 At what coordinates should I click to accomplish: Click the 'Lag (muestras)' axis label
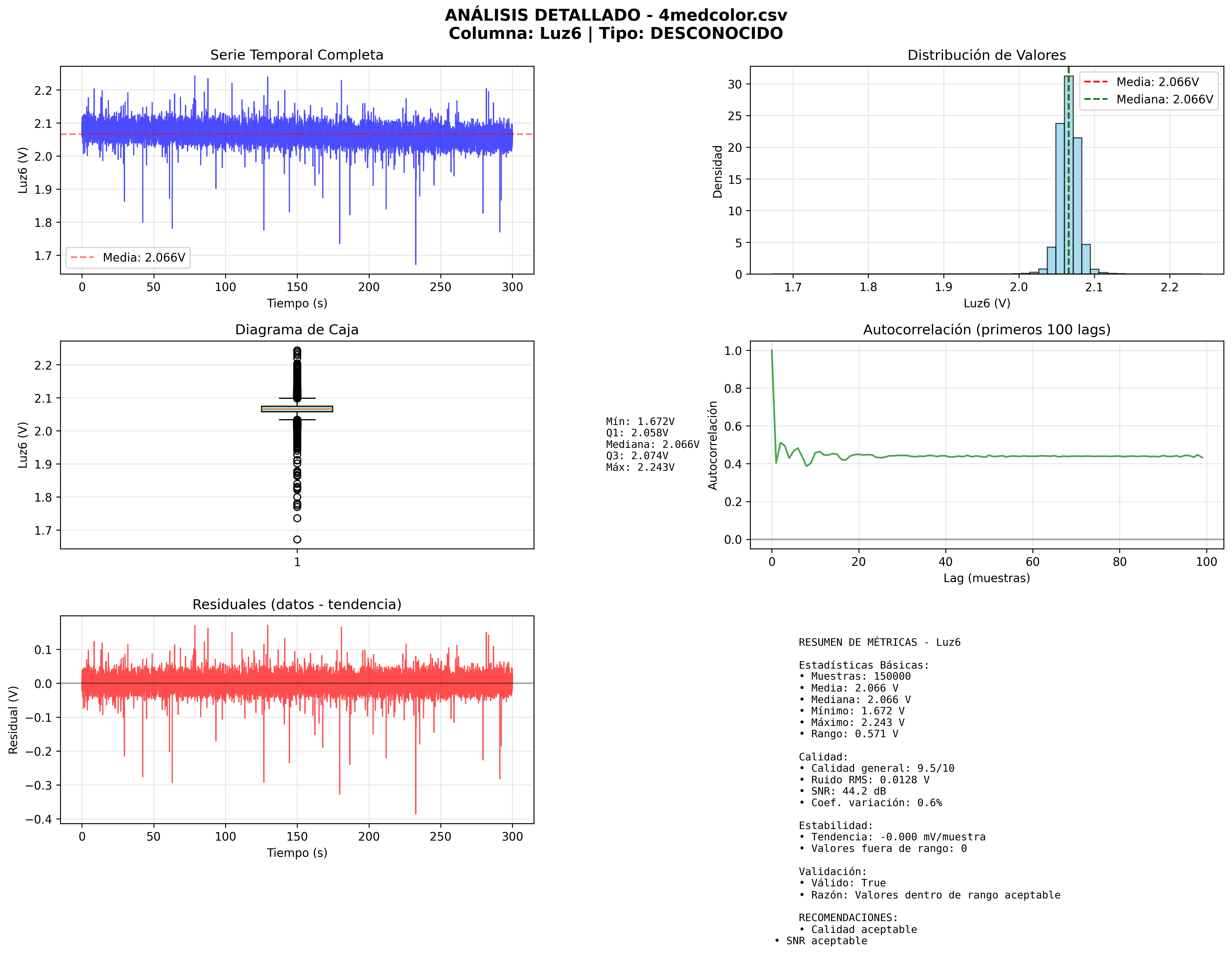(986, 578)
